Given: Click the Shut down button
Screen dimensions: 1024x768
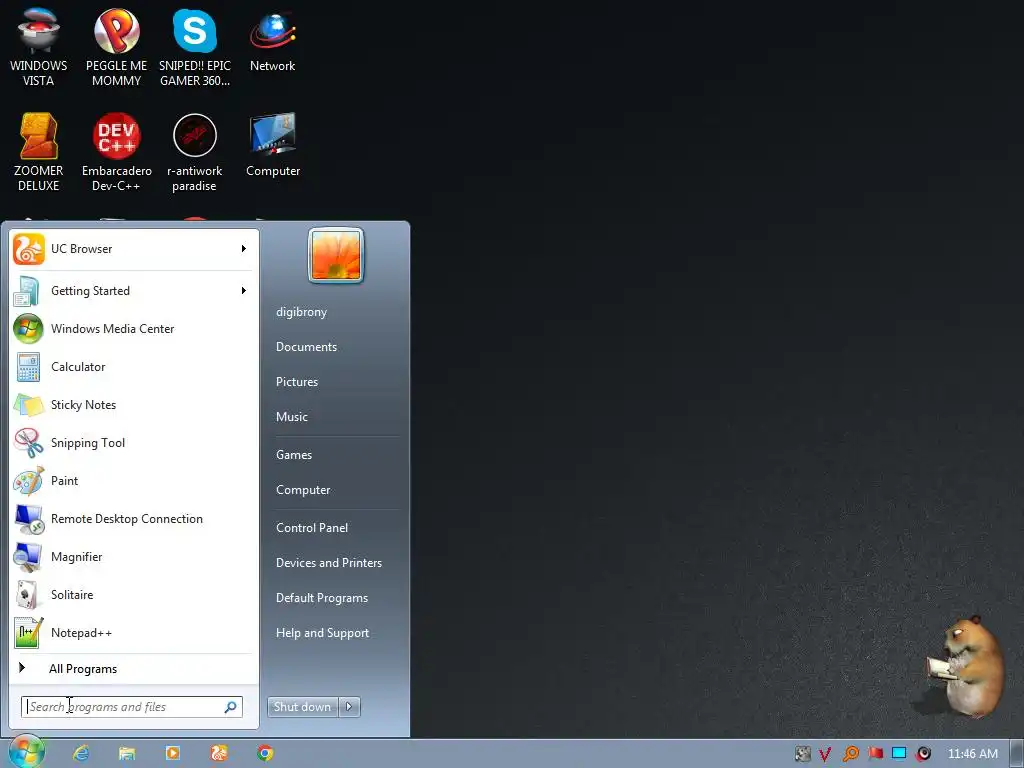Looking at the screenshot, I should point(302,707).
